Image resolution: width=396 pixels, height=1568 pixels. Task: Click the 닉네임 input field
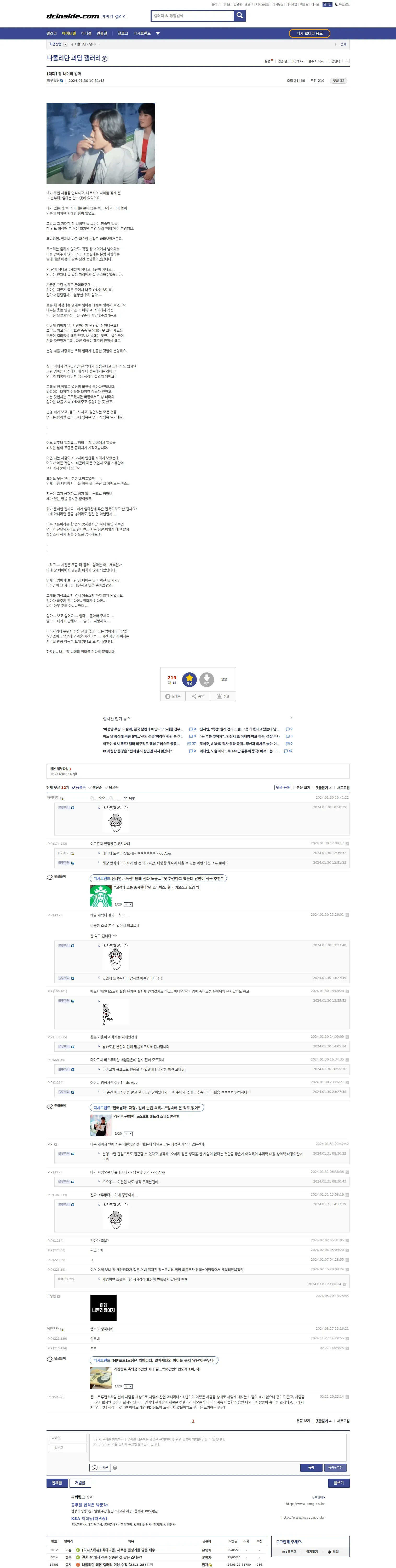[x=68, y=1438]
